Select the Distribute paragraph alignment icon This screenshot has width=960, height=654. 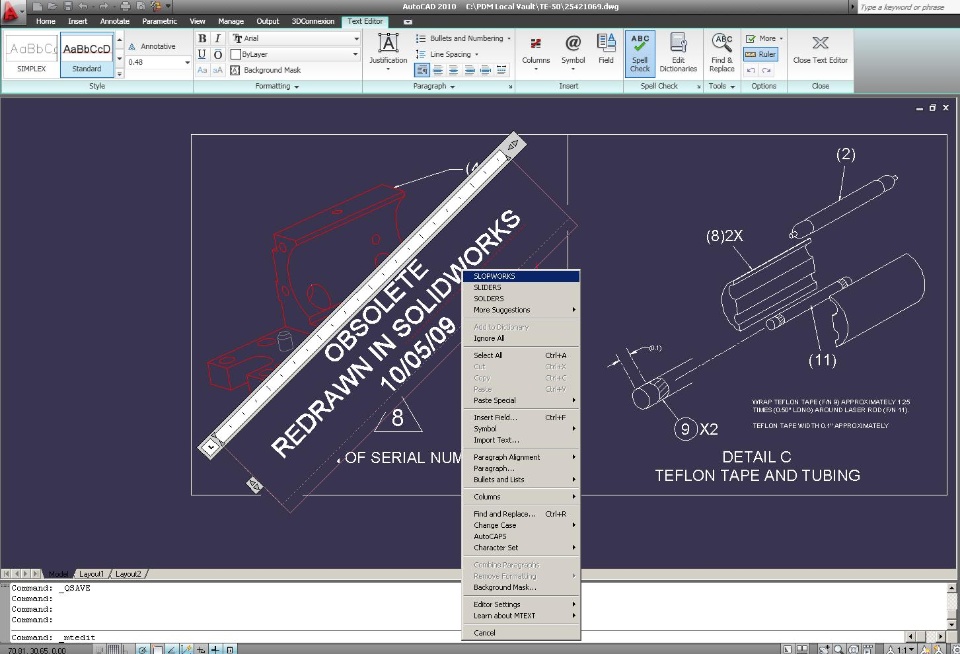(501, 70)
